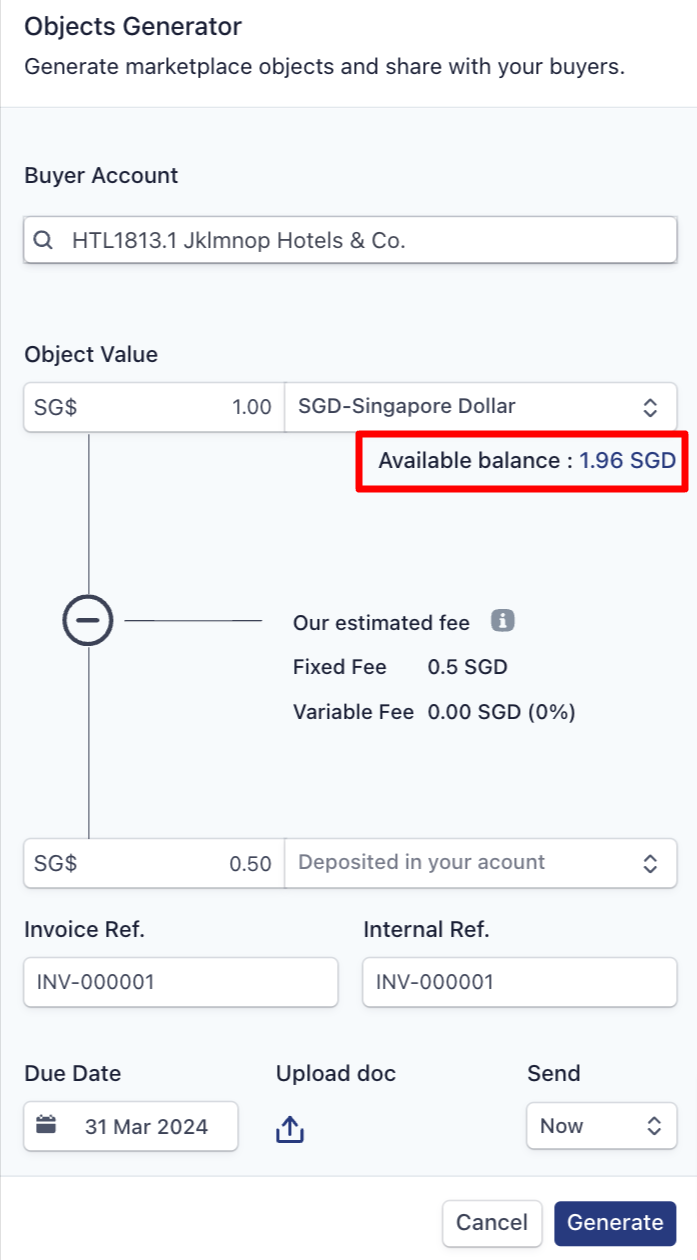Click the Internal Ref. input field
Screen dimensions: 697x1260
(520, 982)
